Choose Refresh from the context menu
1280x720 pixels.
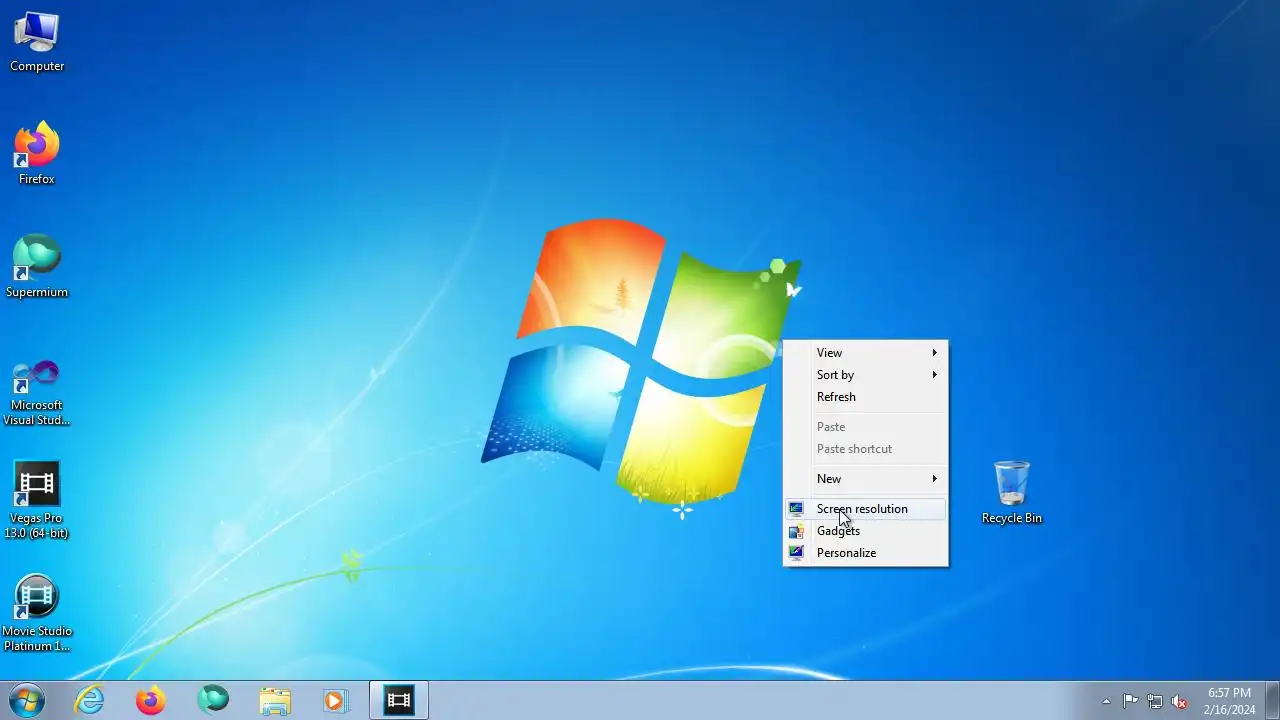866,397
